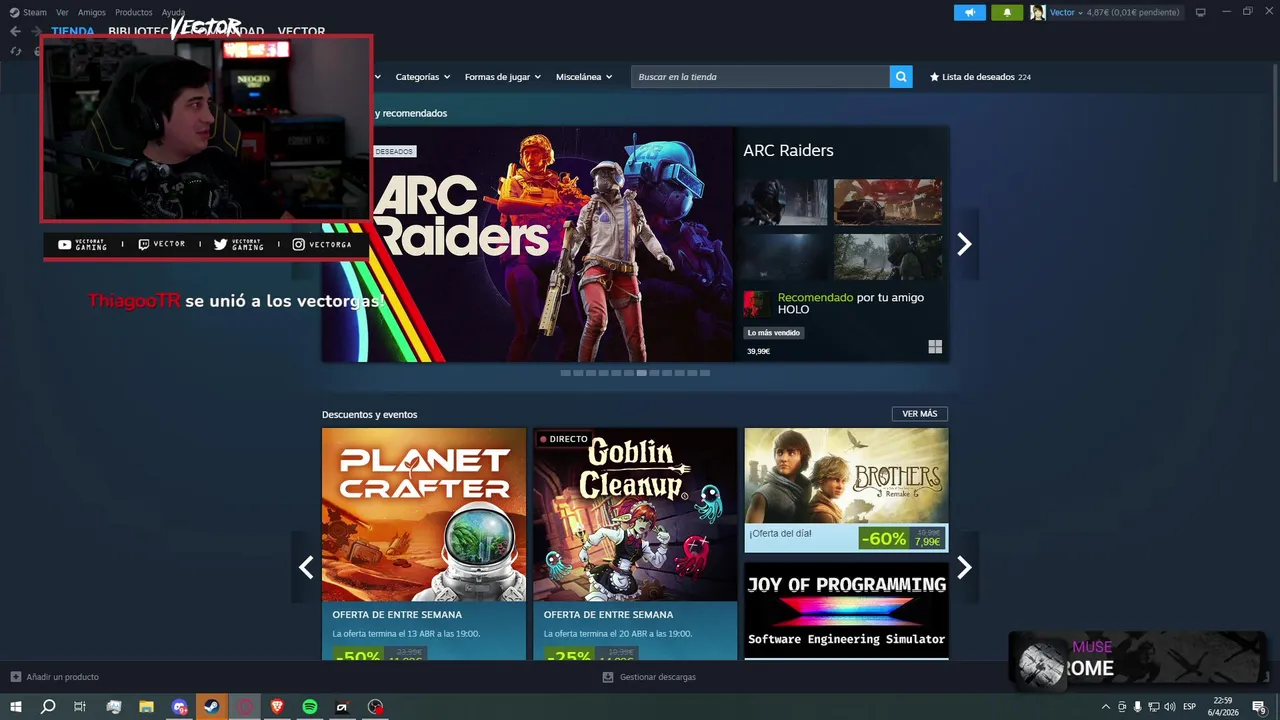This screenshot has width=1280, height=720.
Task: Open Task View on the taskbar
Action: [x=80, y=707]
